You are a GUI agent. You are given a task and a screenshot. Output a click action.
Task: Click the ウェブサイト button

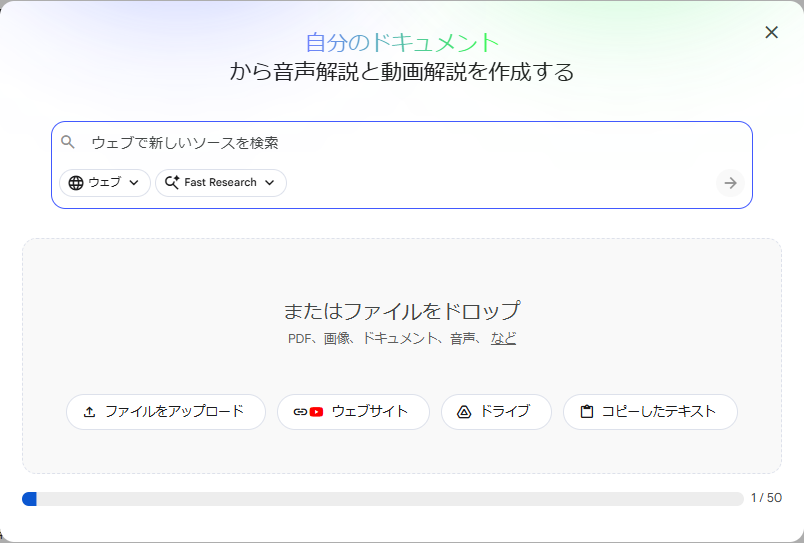coord(353,412)
